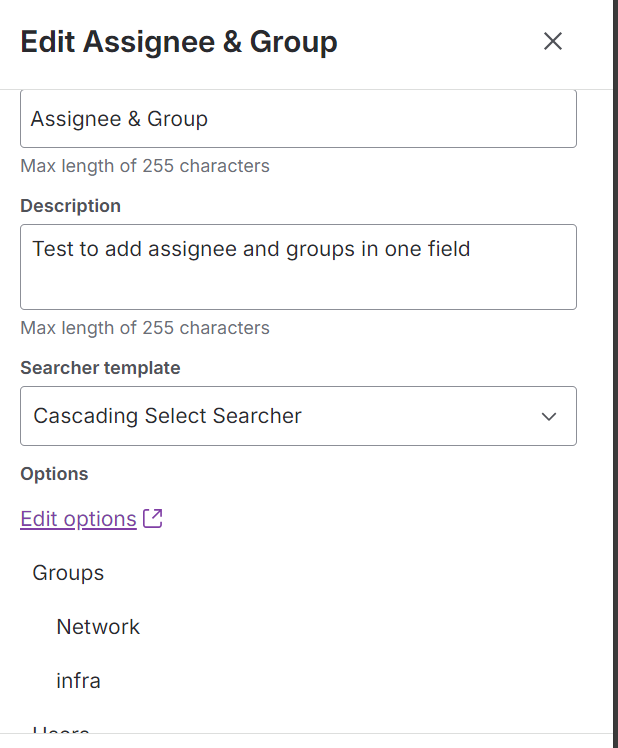The width and height of the screenshot is (618, 748).
Task: Select the infra child option
Action: coord(78,681)
